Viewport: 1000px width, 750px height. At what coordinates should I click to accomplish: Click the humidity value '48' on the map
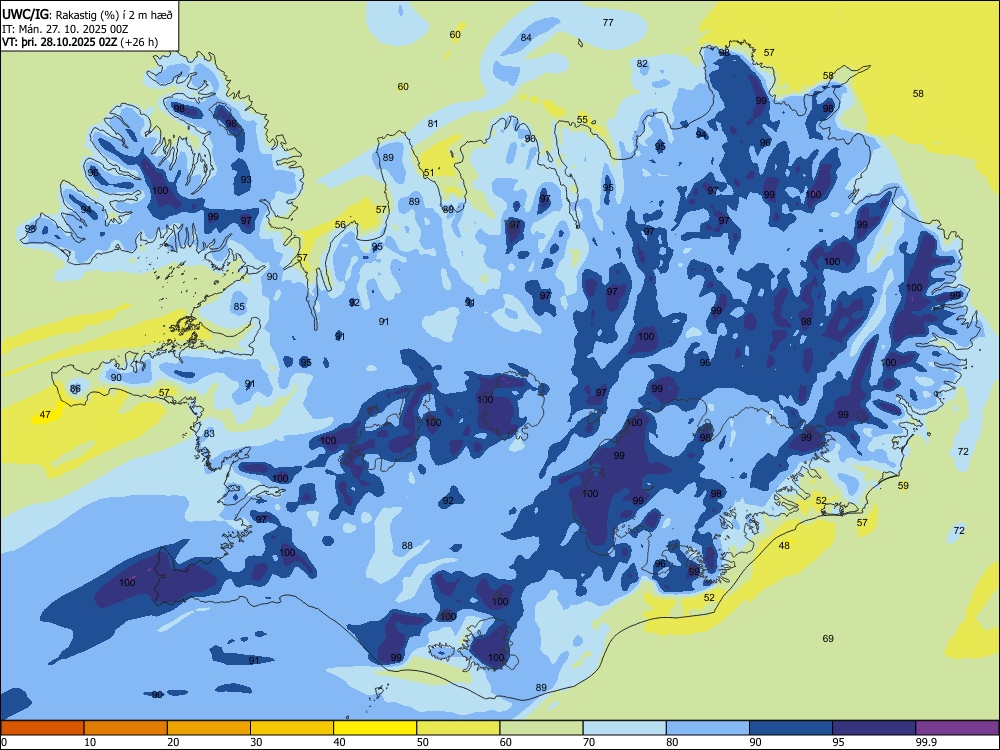[784, 545]
